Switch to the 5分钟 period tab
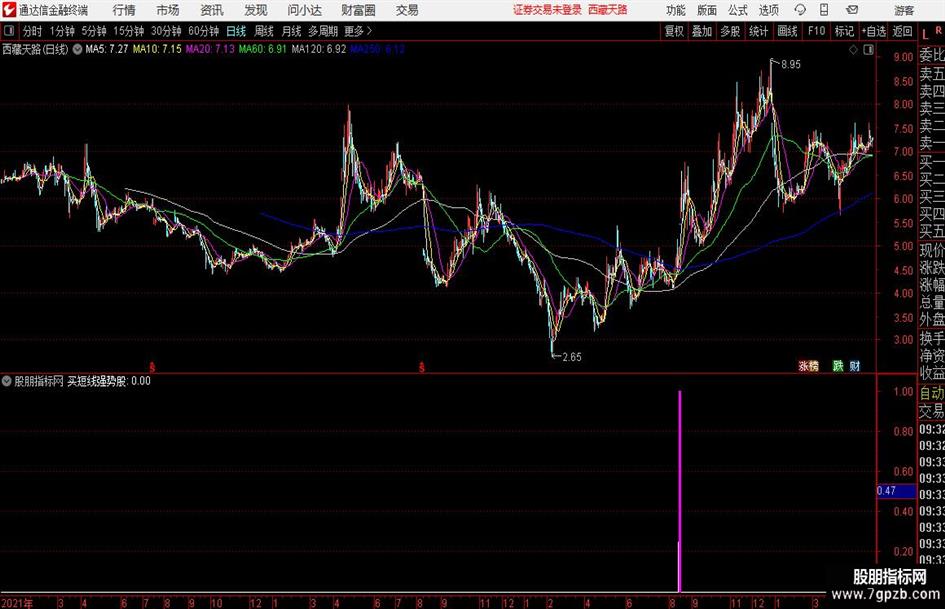 93,31
